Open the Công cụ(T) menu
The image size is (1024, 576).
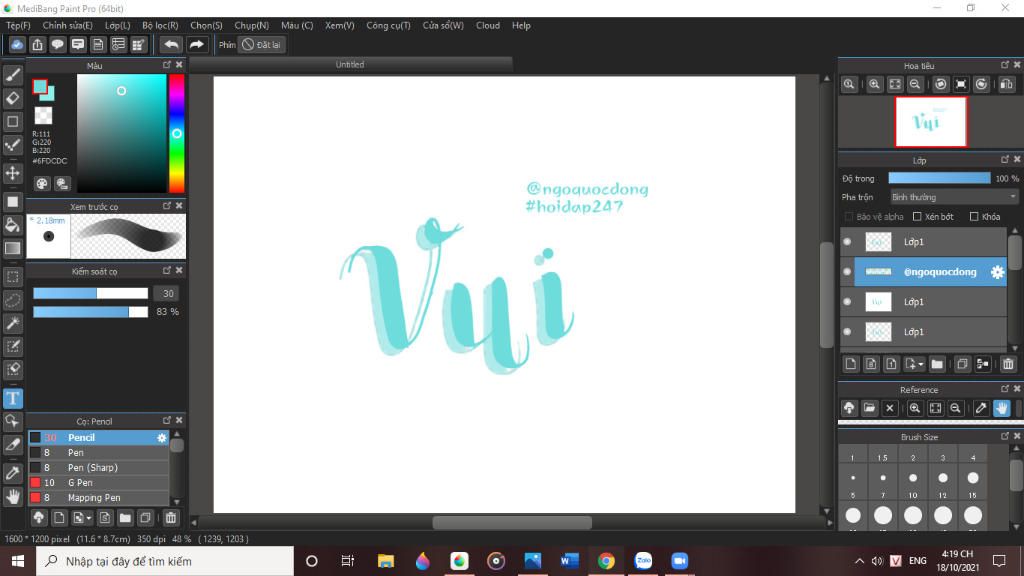388,25
